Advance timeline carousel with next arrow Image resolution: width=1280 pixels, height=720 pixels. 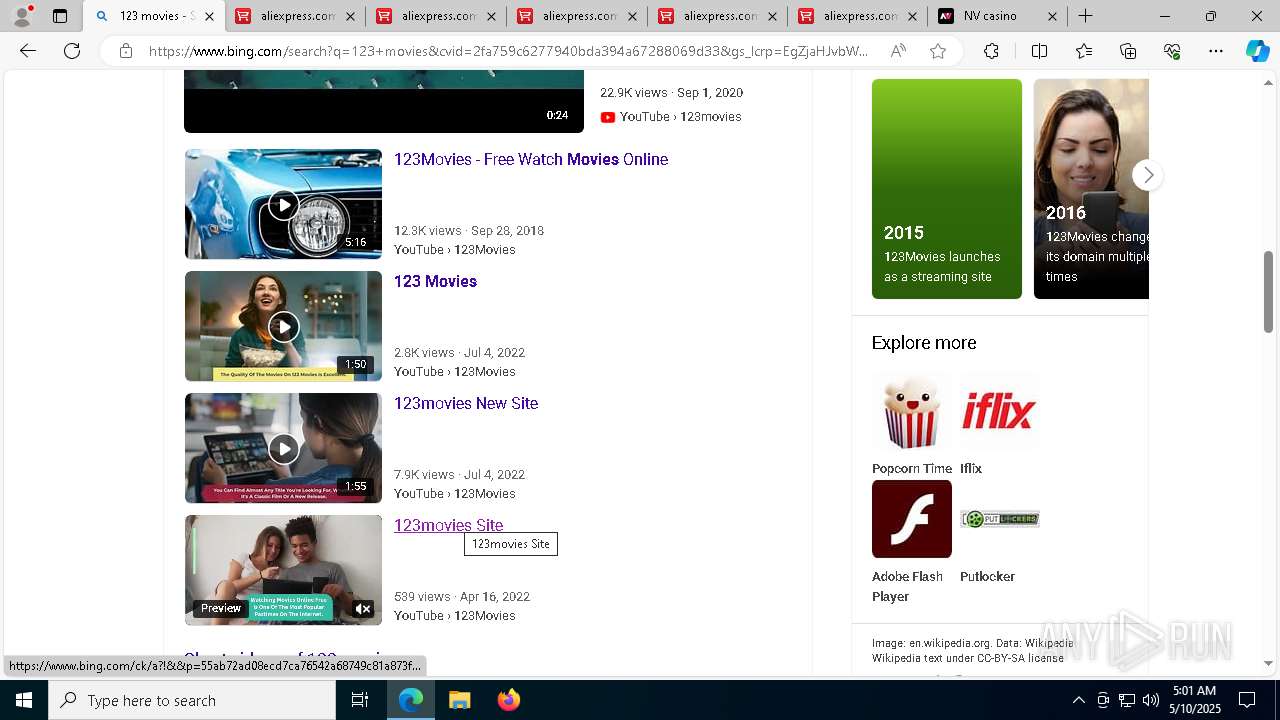[1148, 175]
